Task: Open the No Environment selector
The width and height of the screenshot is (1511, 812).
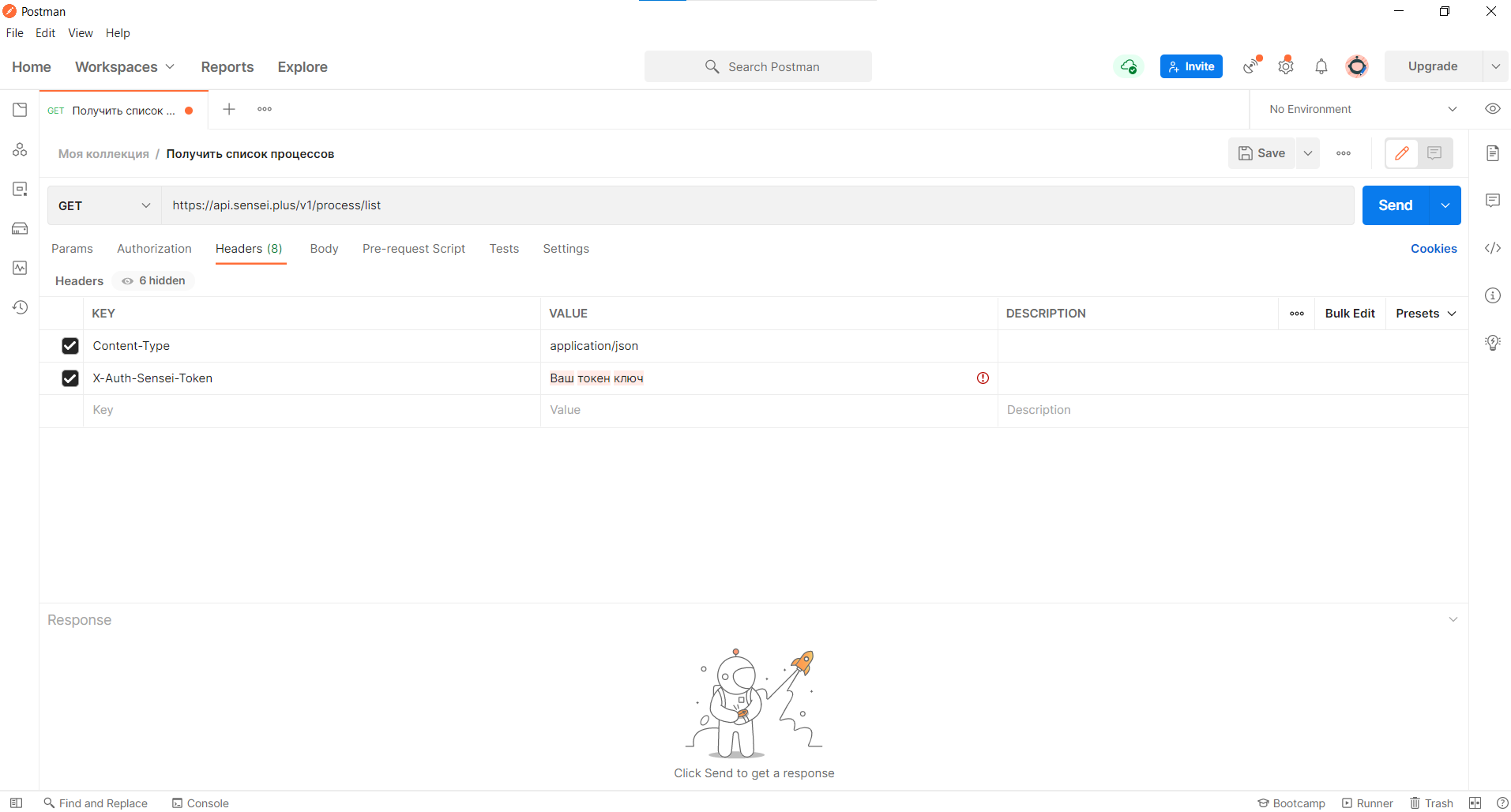Action: [1363, 109]
